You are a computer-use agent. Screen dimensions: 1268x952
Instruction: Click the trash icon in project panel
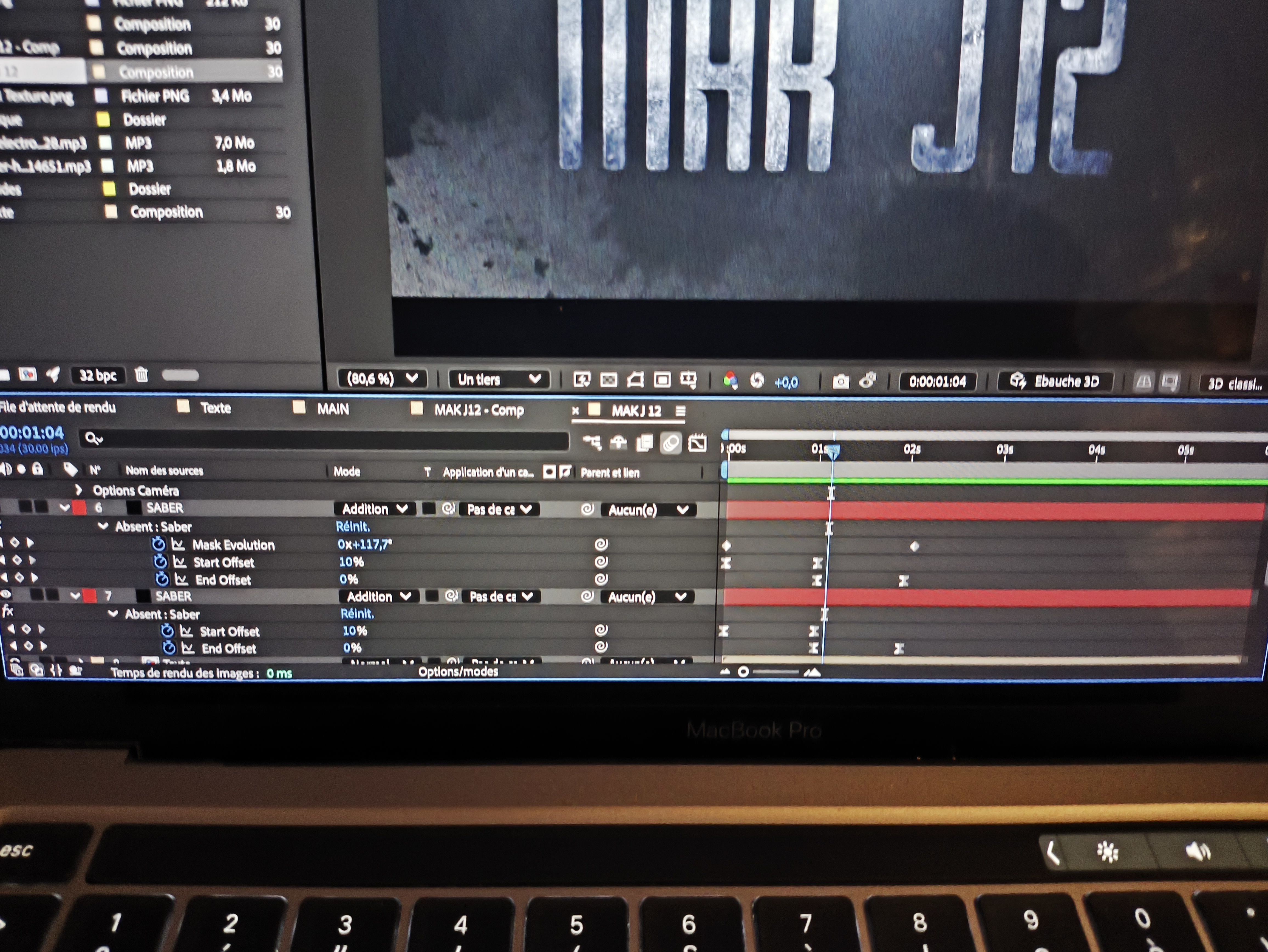(x=141, y=375)
